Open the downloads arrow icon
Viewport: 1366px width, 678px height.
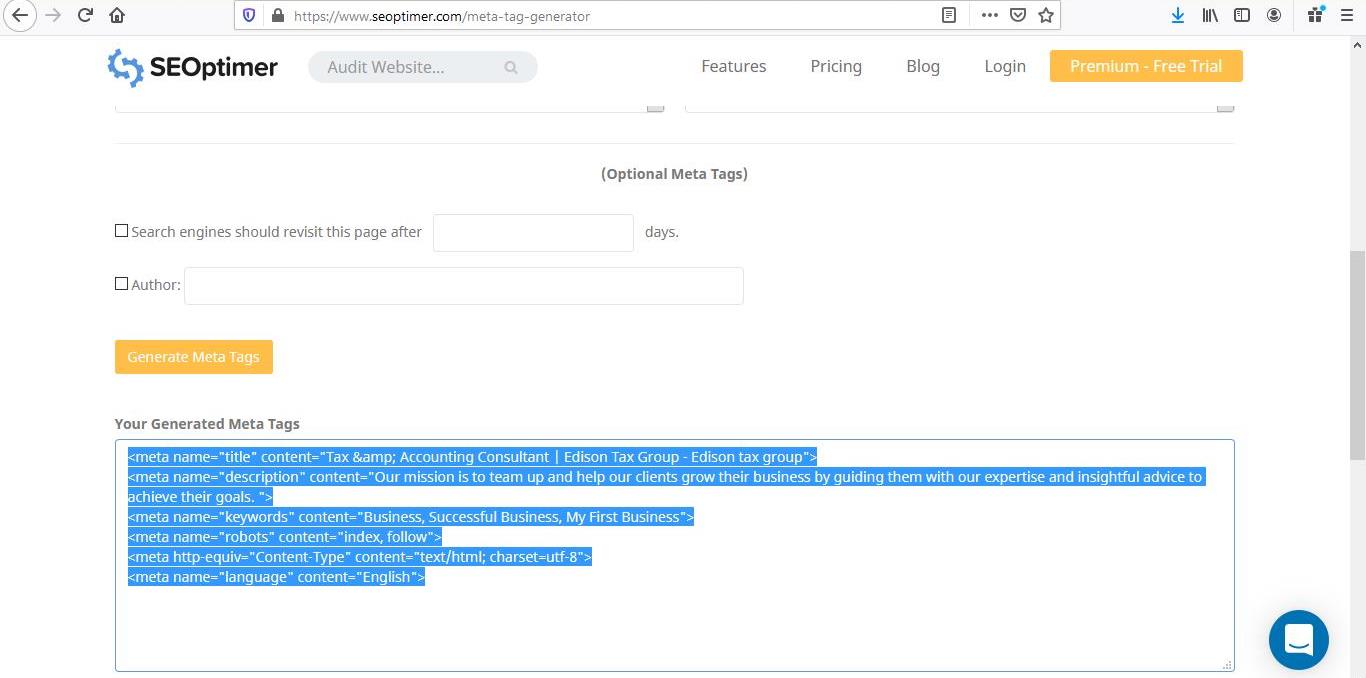pos(1178,15)
